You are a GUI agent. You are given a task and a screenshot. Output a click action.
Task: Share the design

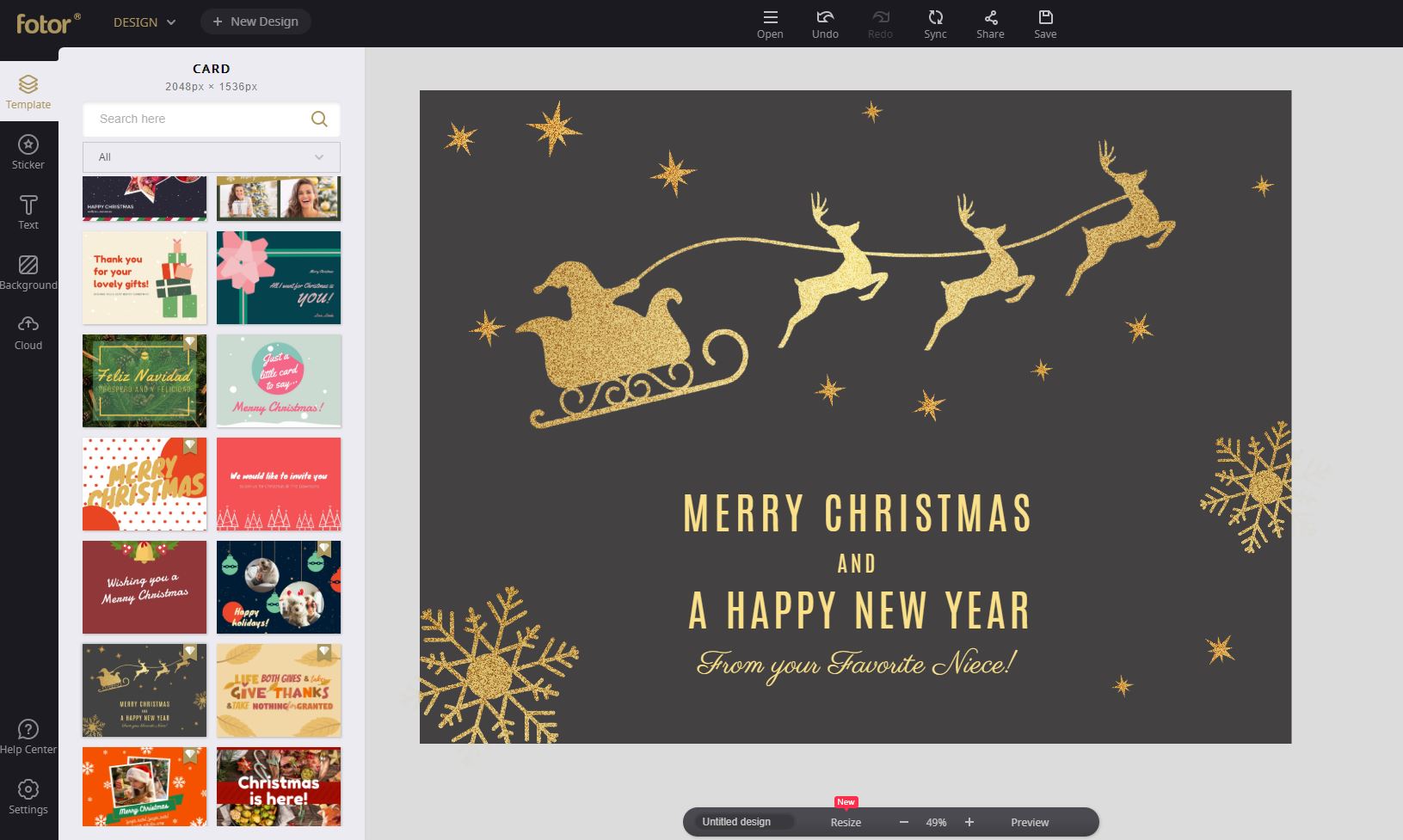(x=990, y=24)
